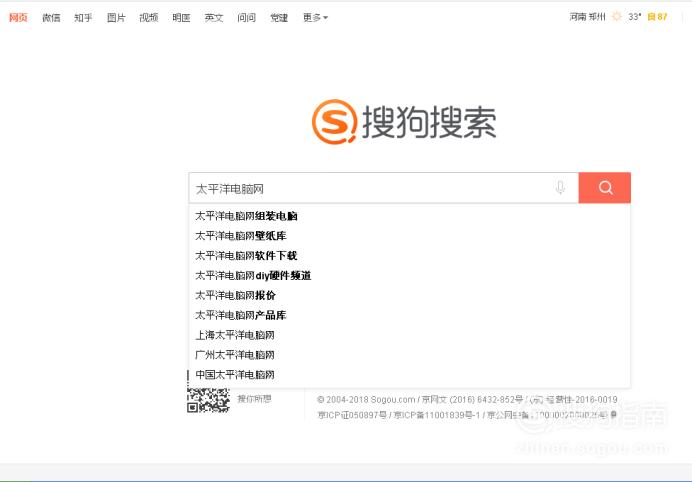692x482 pixels.
Task: Choose suggestion 广州太平洋电脑网
Action: (x=410, y=355)
